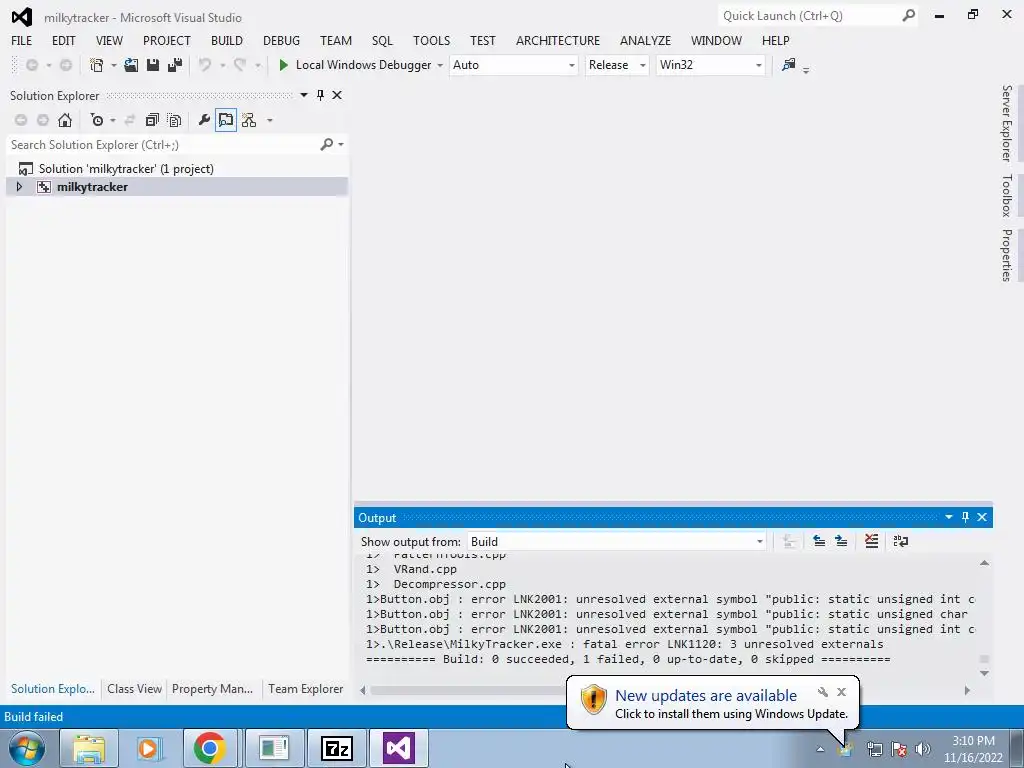Toggle the Preview Selected Items icon
The height and width of the screenshot is (768, 1024).
226,120
